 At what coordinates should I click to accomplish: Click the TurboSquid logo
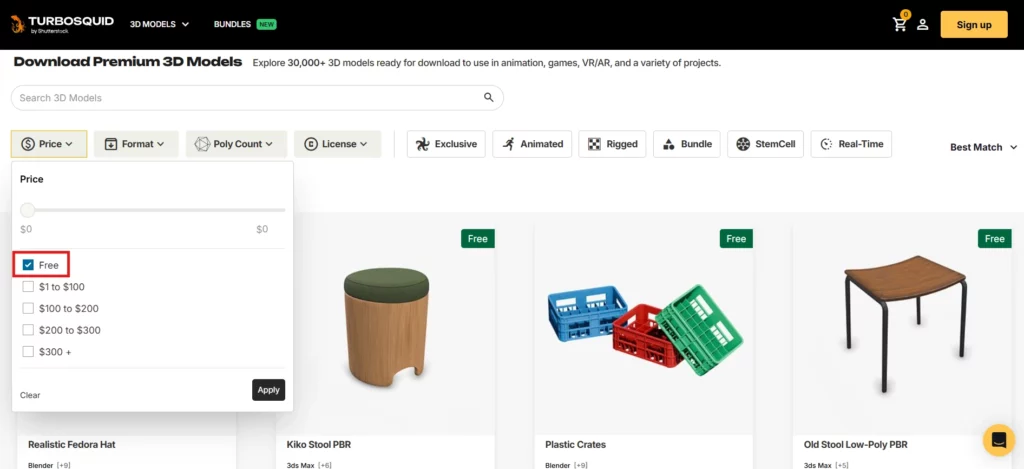[x=63, y=24]
